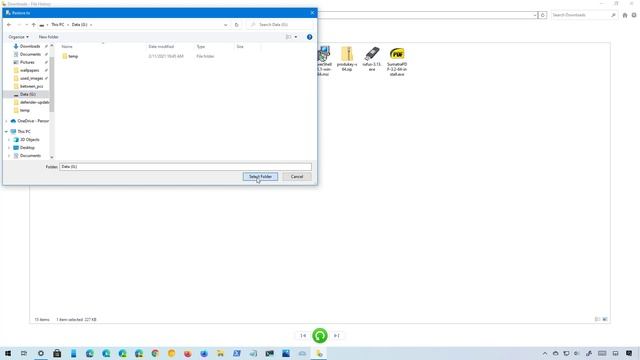Select rufus exe file in File History
The image size is (640, 360).
[x=371, y=60]
